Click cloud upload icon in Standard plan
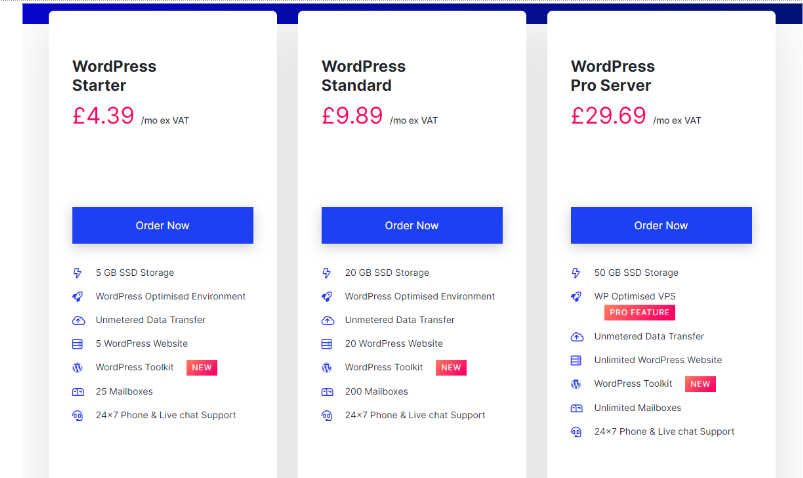Image resolution: width=803 pixels, height=478 pixels. pos(327,320)
